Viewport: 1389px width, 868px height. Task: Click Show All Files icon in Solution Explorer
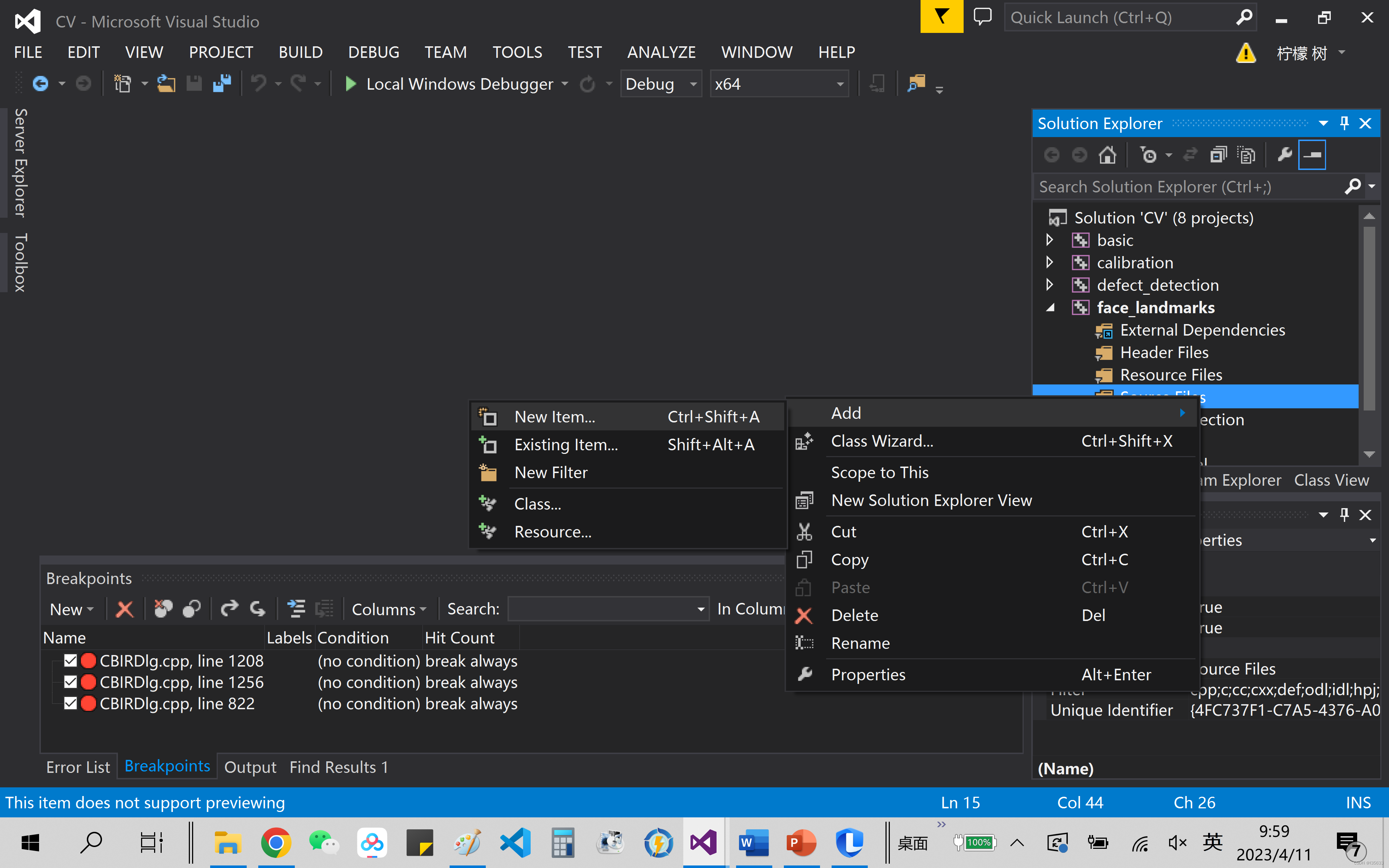coord(1246,155)
